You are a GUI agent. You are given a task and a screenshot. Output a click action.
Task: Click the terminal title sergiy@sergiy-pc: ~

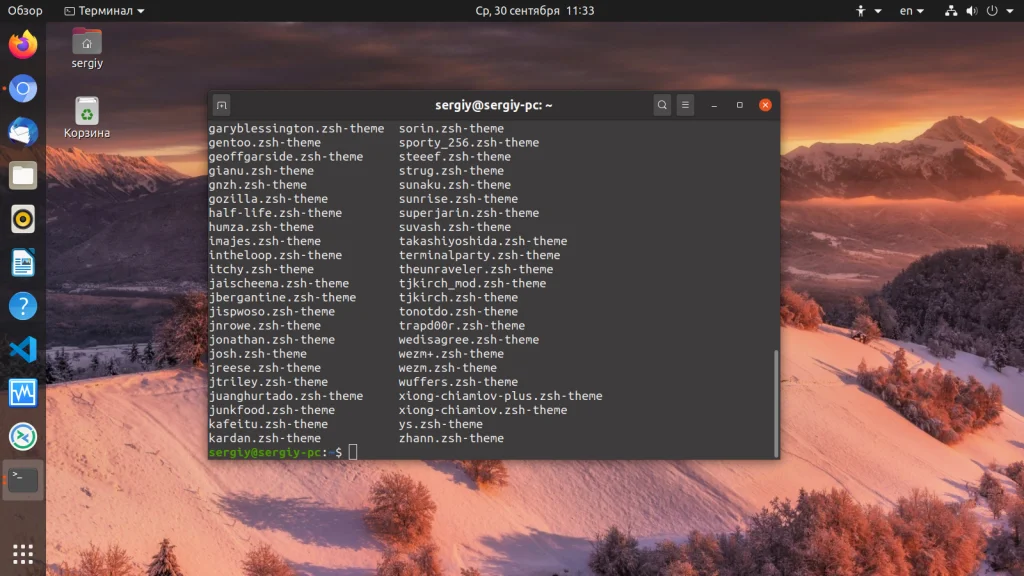pyautogui.click(x=494, y=105)
